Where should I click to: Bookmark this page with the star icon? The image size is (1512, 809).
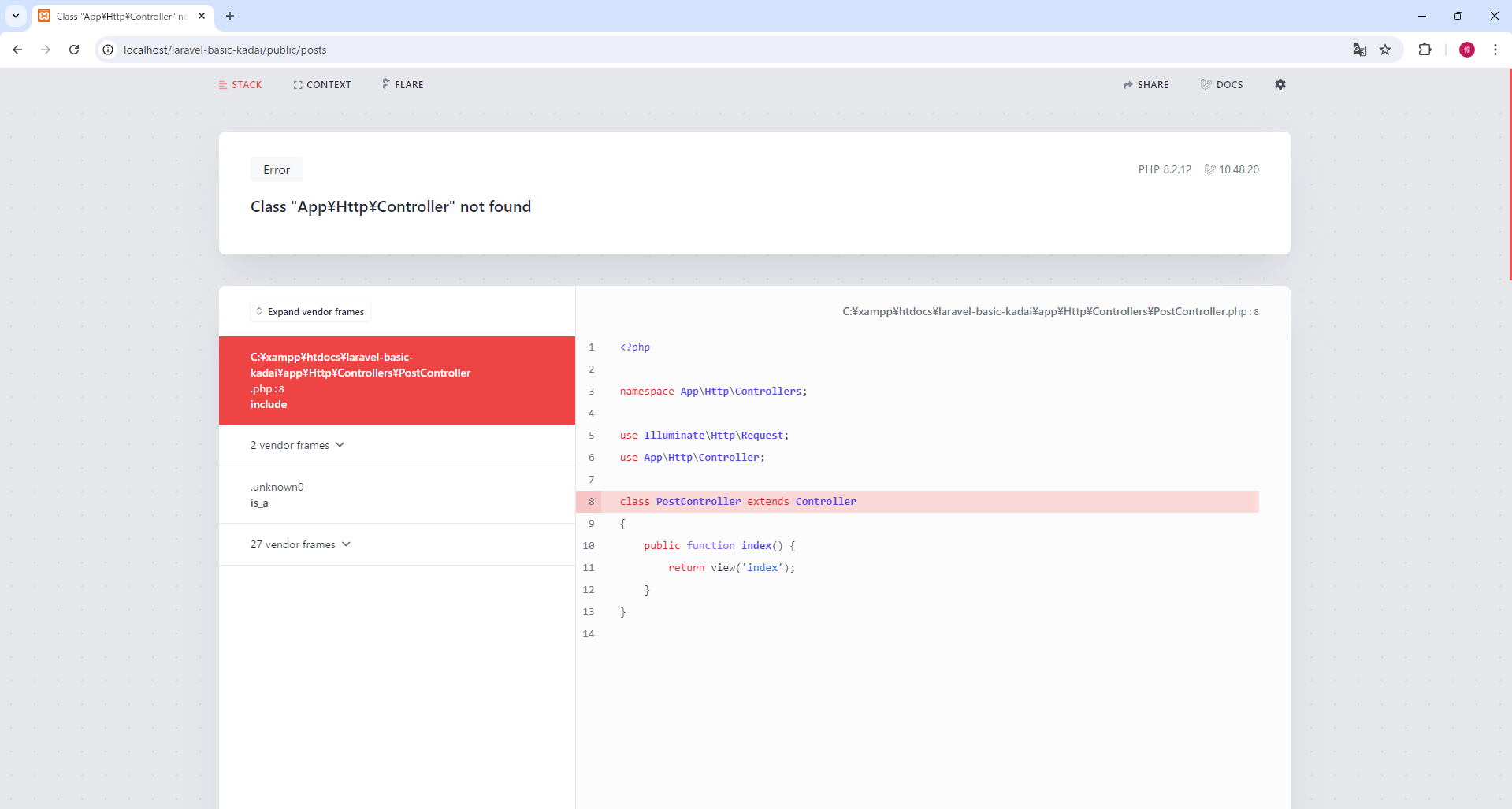[x=1385, y=50]
